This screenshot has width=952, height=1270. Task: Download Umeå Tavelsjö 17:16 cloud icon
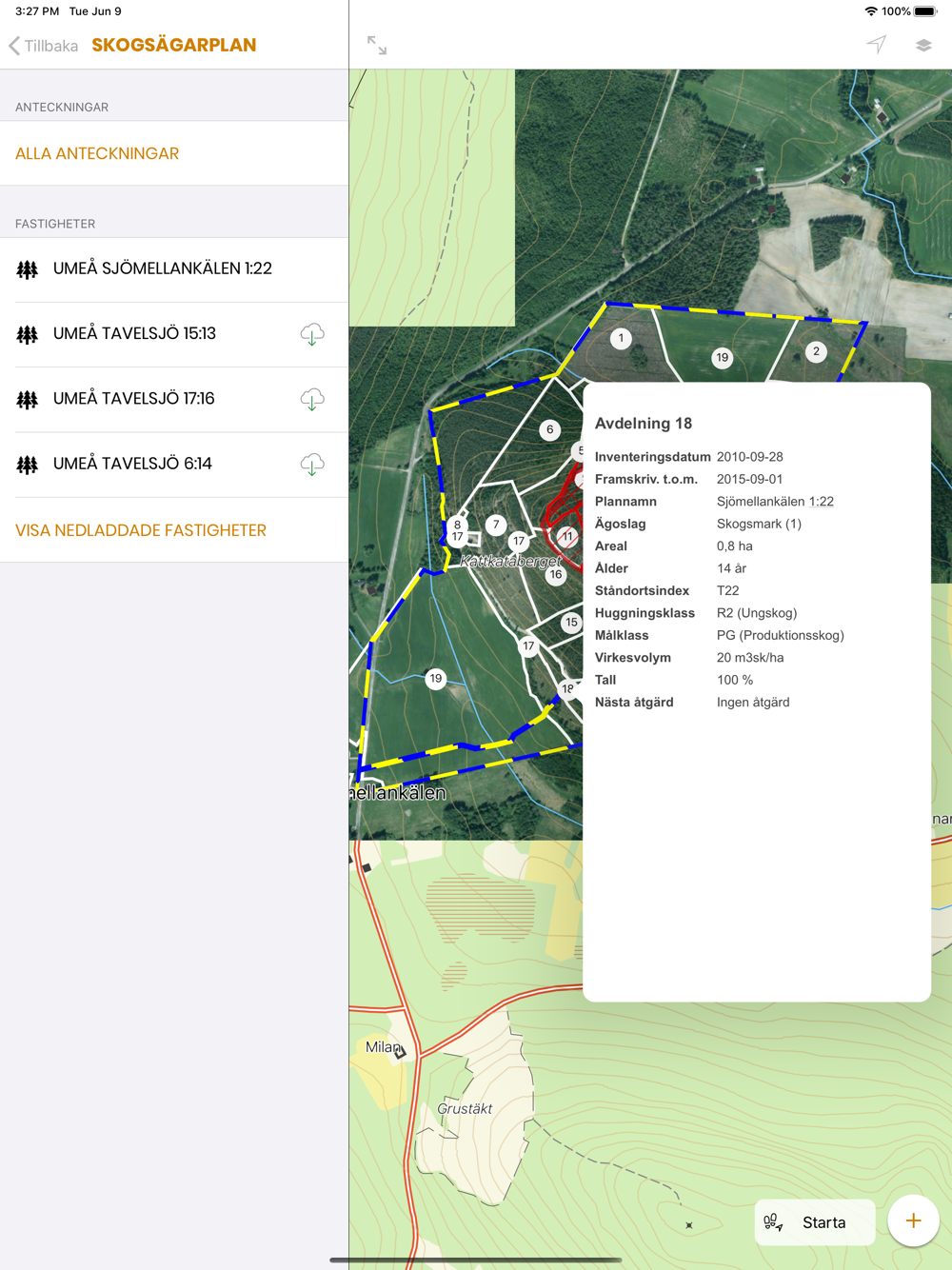pos(312,399)
